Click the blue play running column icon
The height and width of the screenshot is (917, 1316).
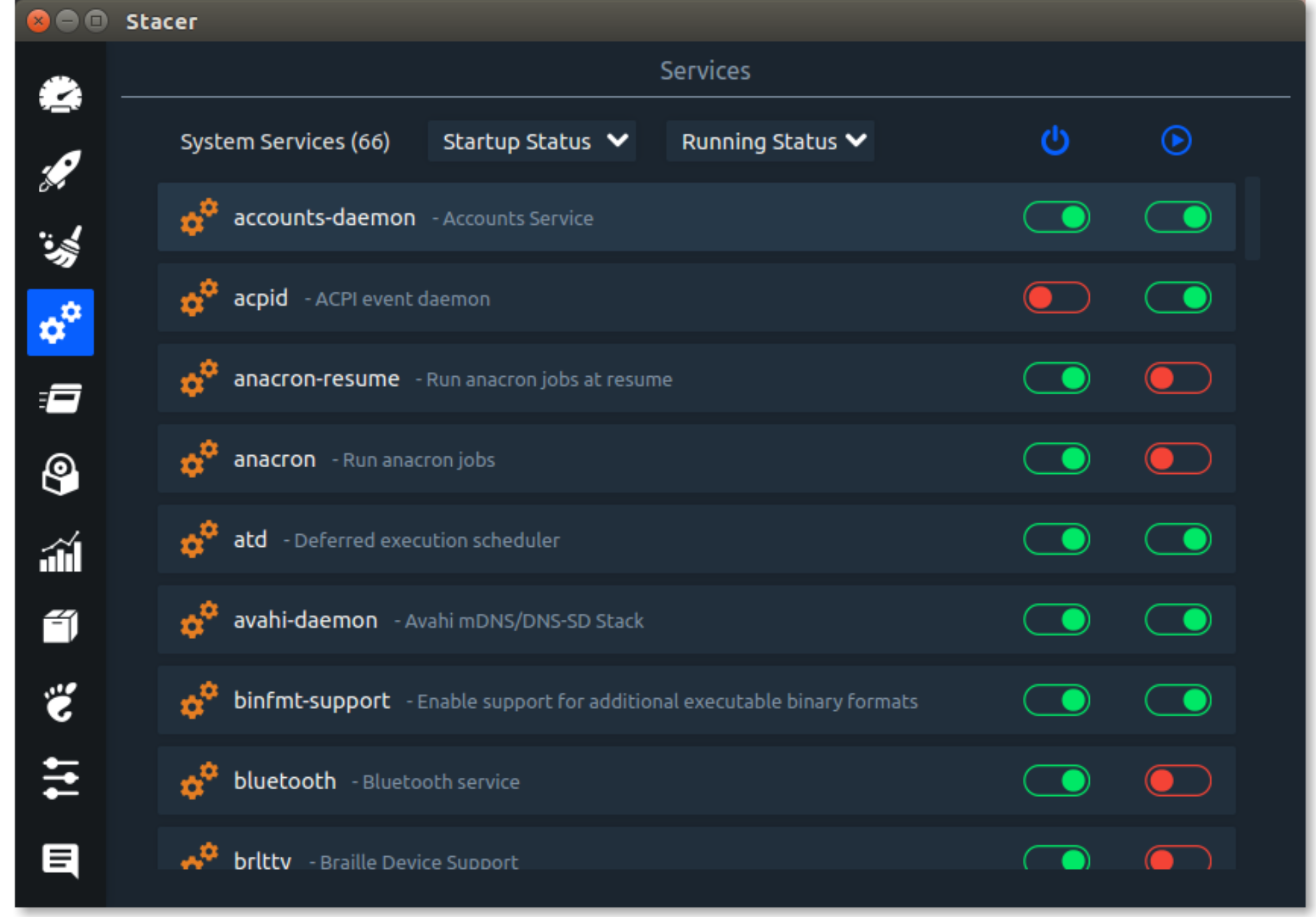(1176, 141)
